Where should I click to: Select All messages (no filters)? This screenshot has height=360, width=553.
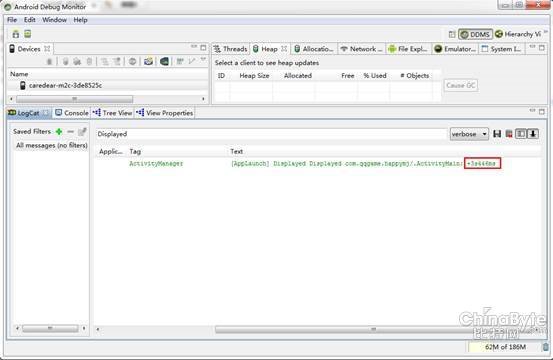pyautogui.click(x=52, y=145)
